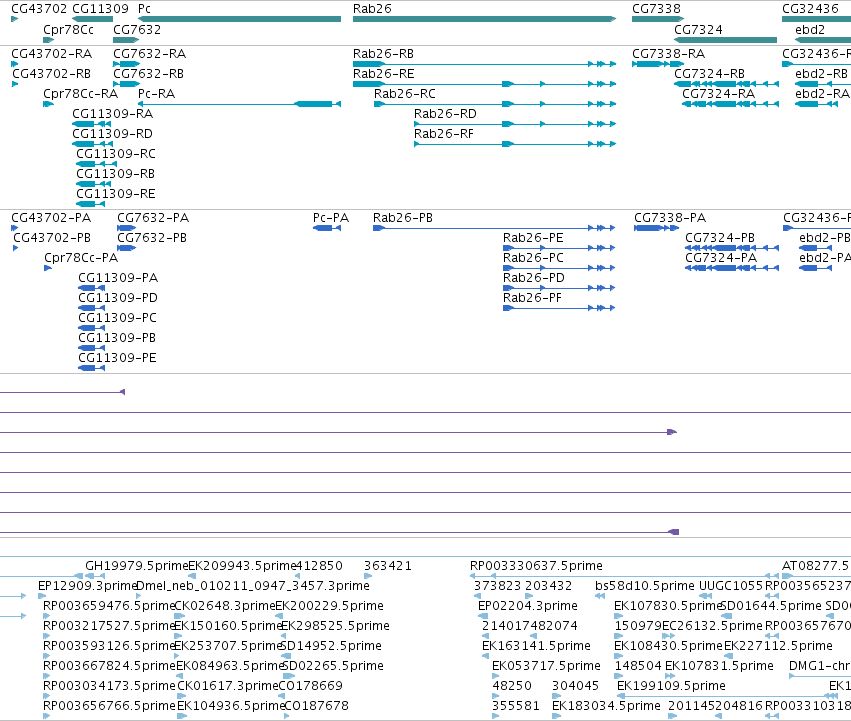Select protein Rab26-PB

coord(494,228)
